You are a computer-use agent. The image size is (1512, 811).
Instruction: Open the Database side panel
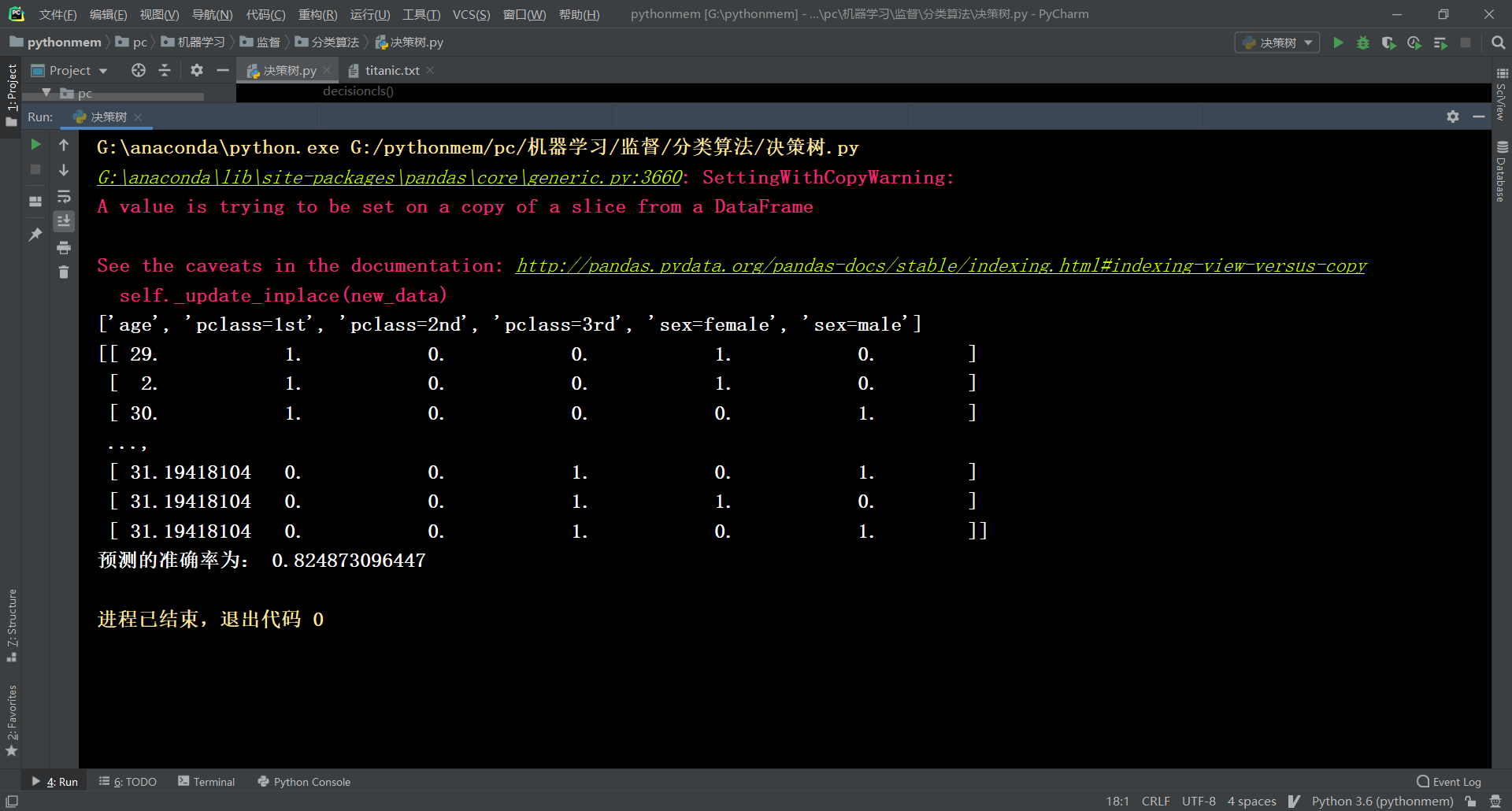point(1501,172)
